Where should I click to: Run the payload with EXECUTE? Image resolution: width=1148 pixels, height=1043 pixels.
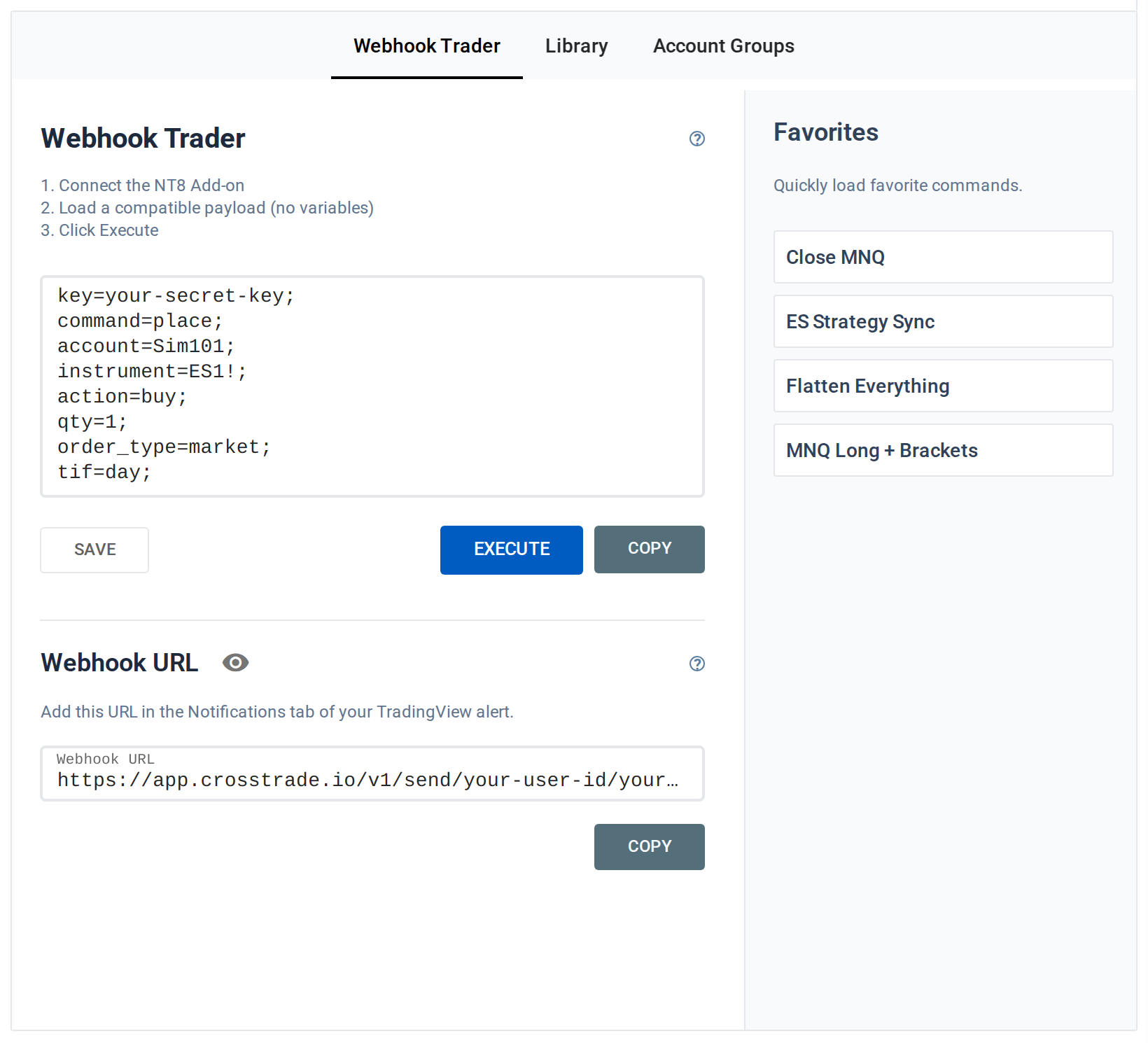point(512,550)
